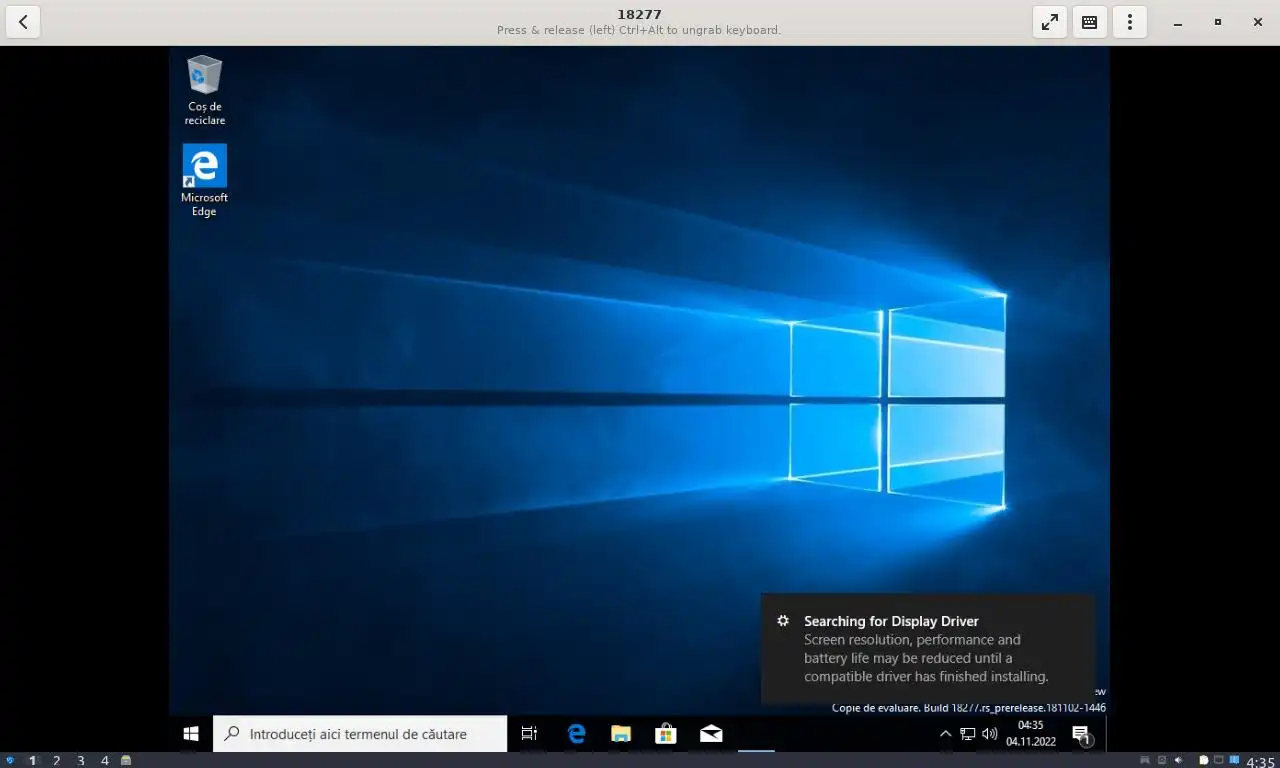
Task: Click the Windows clock showing 04:35
Action: point(1030,734)
